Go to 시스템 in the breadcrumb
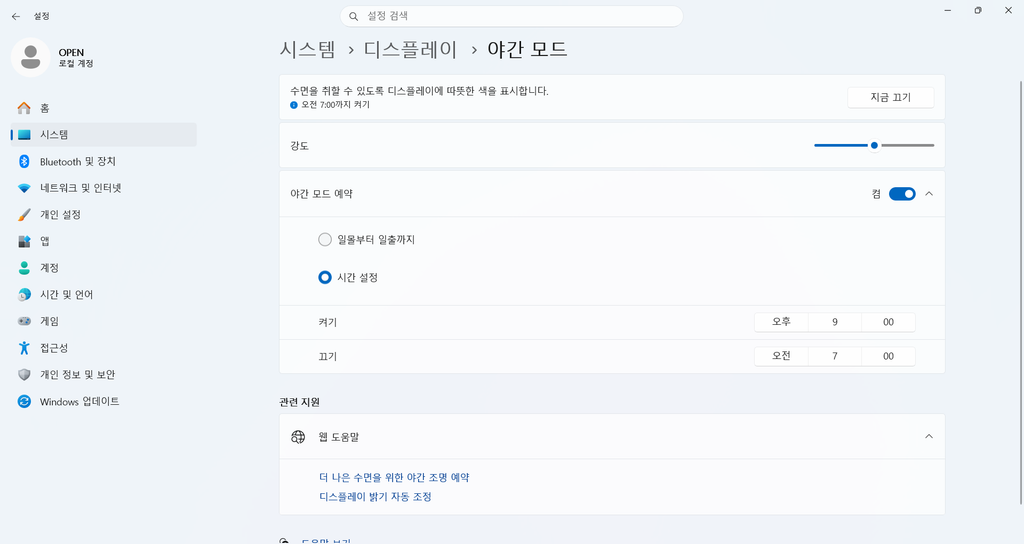Image resolution: width=1024 pixels, height=544 pixels. (x=308, y=50)
